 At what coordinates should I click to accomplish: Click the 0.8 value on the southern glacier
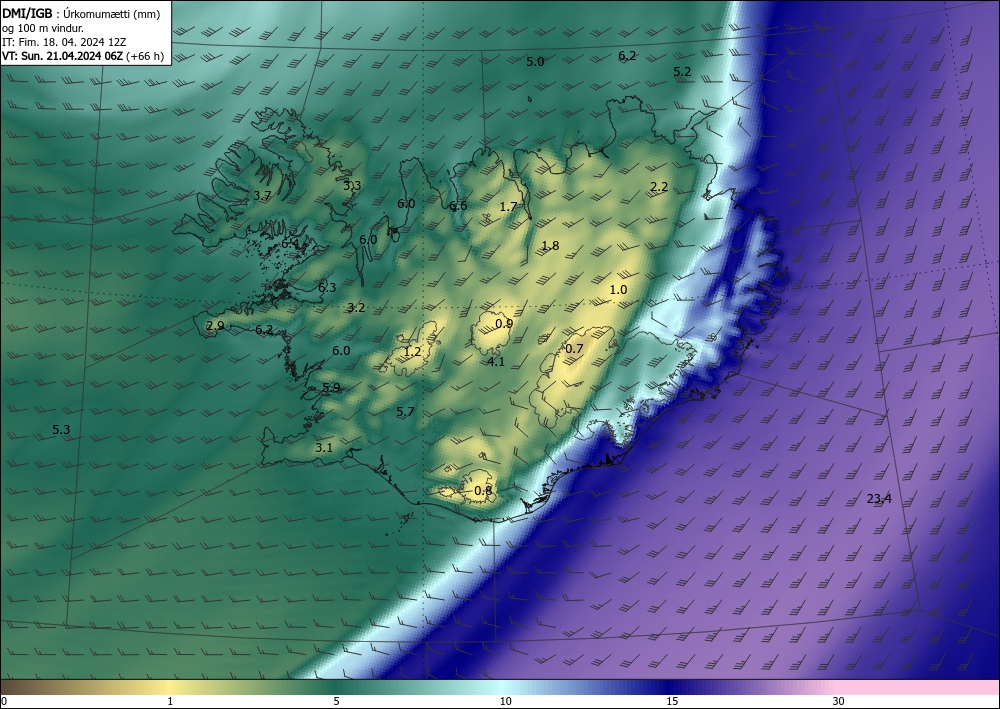pyautogui.click(x=483, y=490)
